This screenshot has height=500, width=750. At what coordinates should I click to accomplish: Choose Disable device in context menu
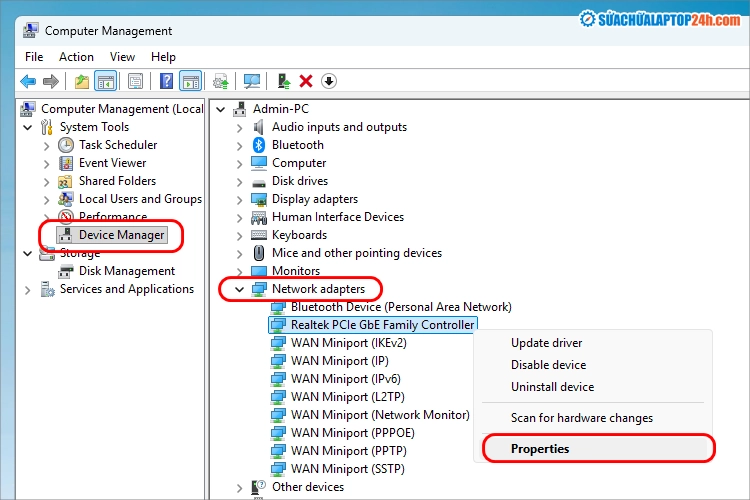tap(548, 365)
